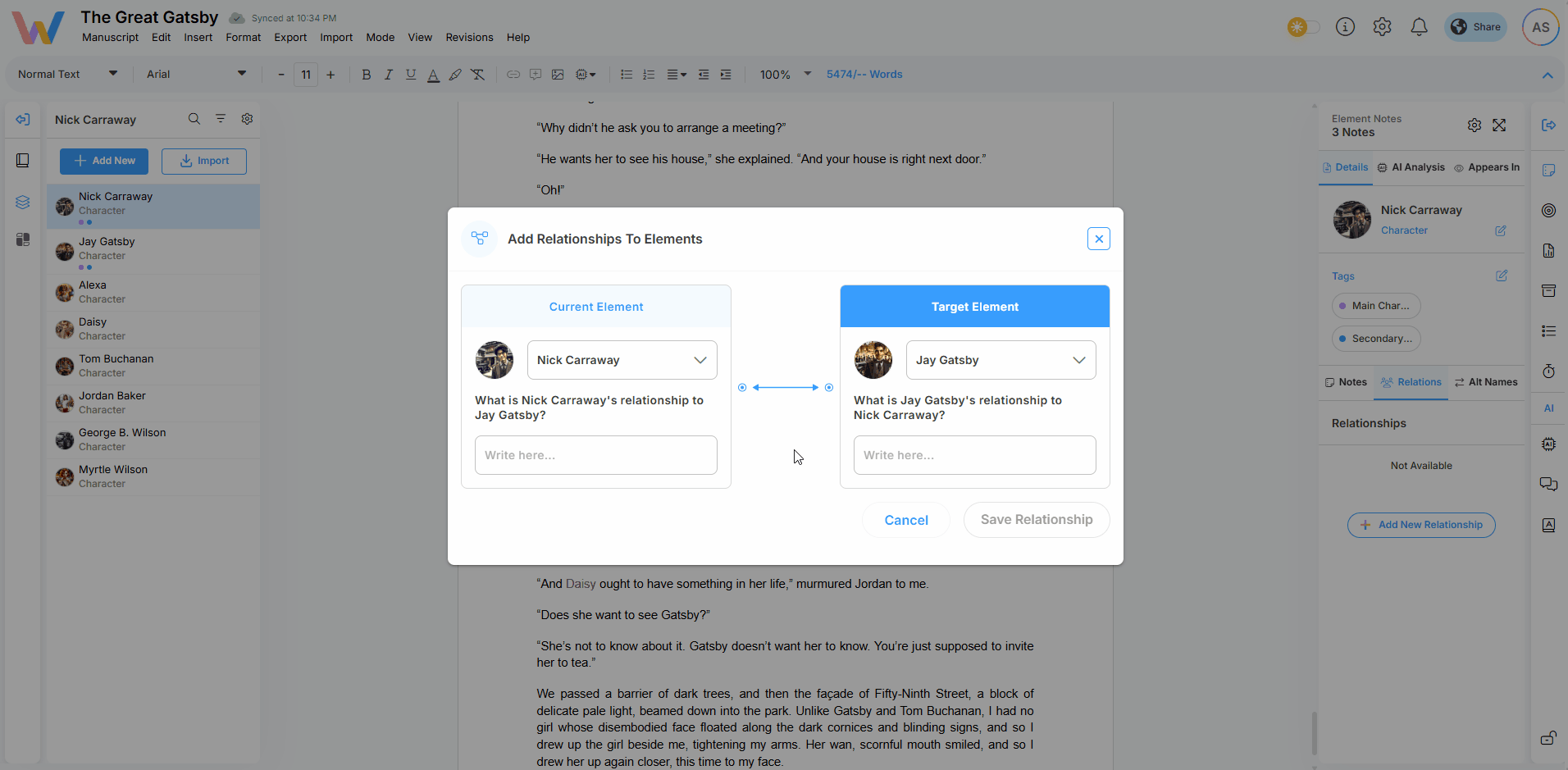
Task: Cancel the Add Relationships dialog
Action: (x=905, y=520)
